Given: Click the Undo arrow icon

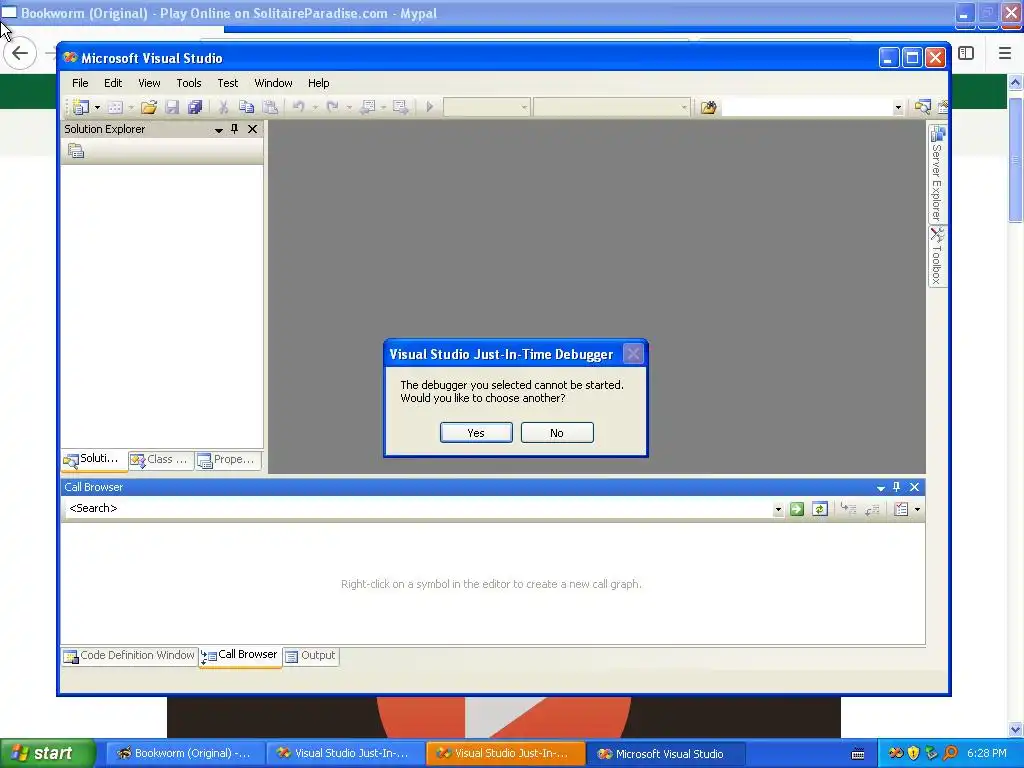Looking at the screenshot, I should (x=298, y=107).
